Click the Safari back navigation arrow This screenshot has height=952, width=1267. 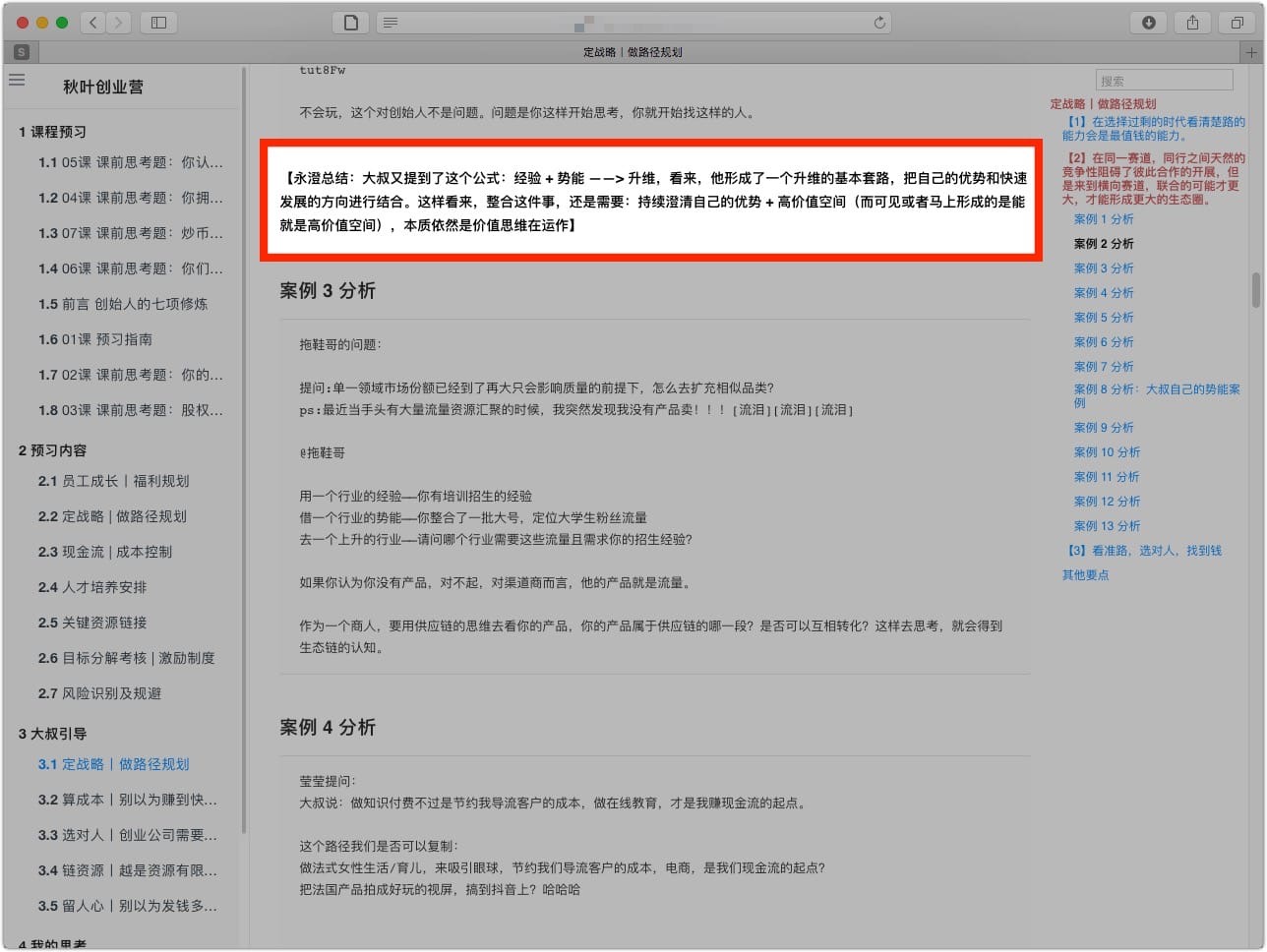pos(93,23)
